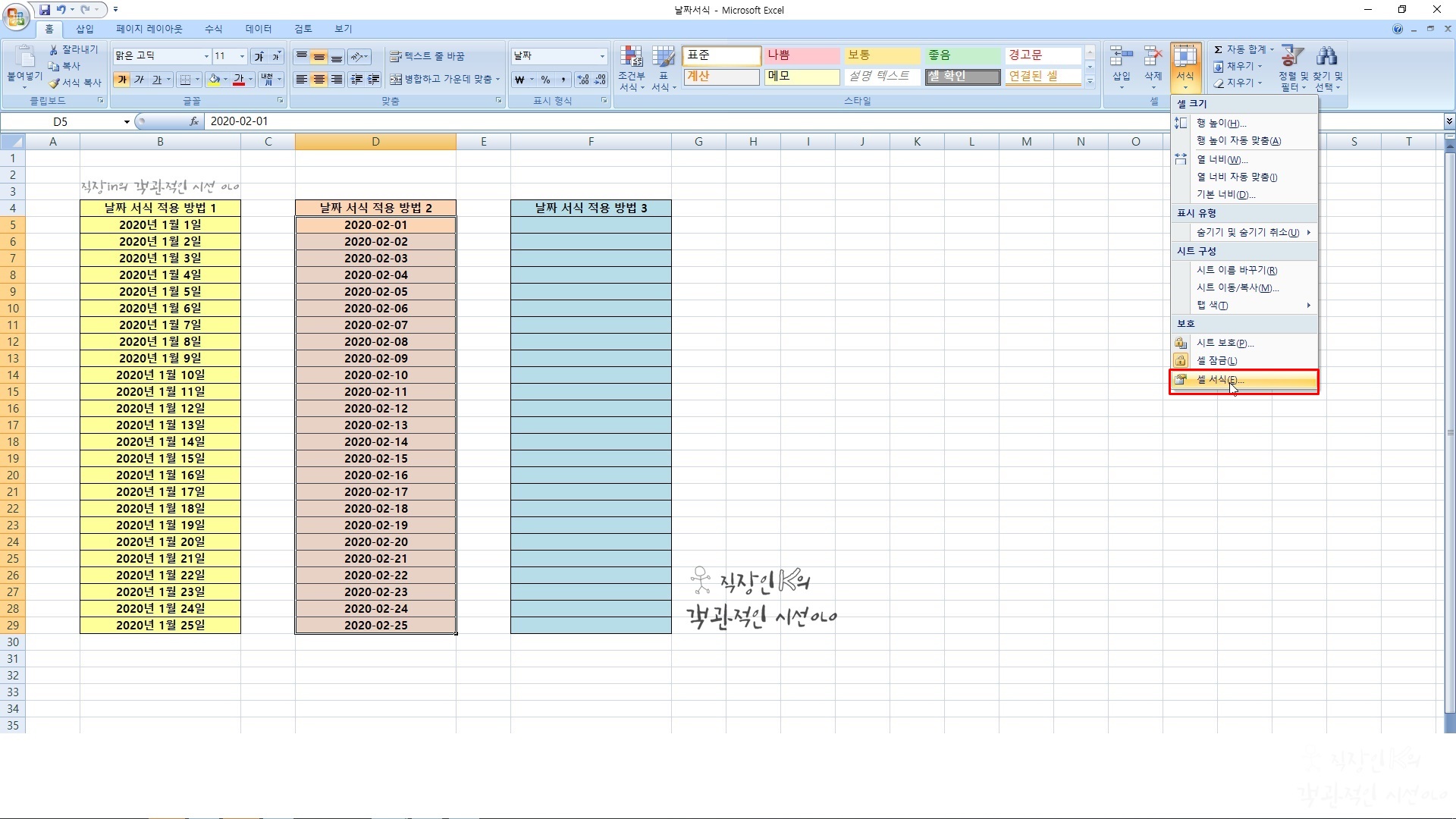Click 병합하고 가운데 맞춤 merge button
The image size is (1456, 819).
coord(441,79)
